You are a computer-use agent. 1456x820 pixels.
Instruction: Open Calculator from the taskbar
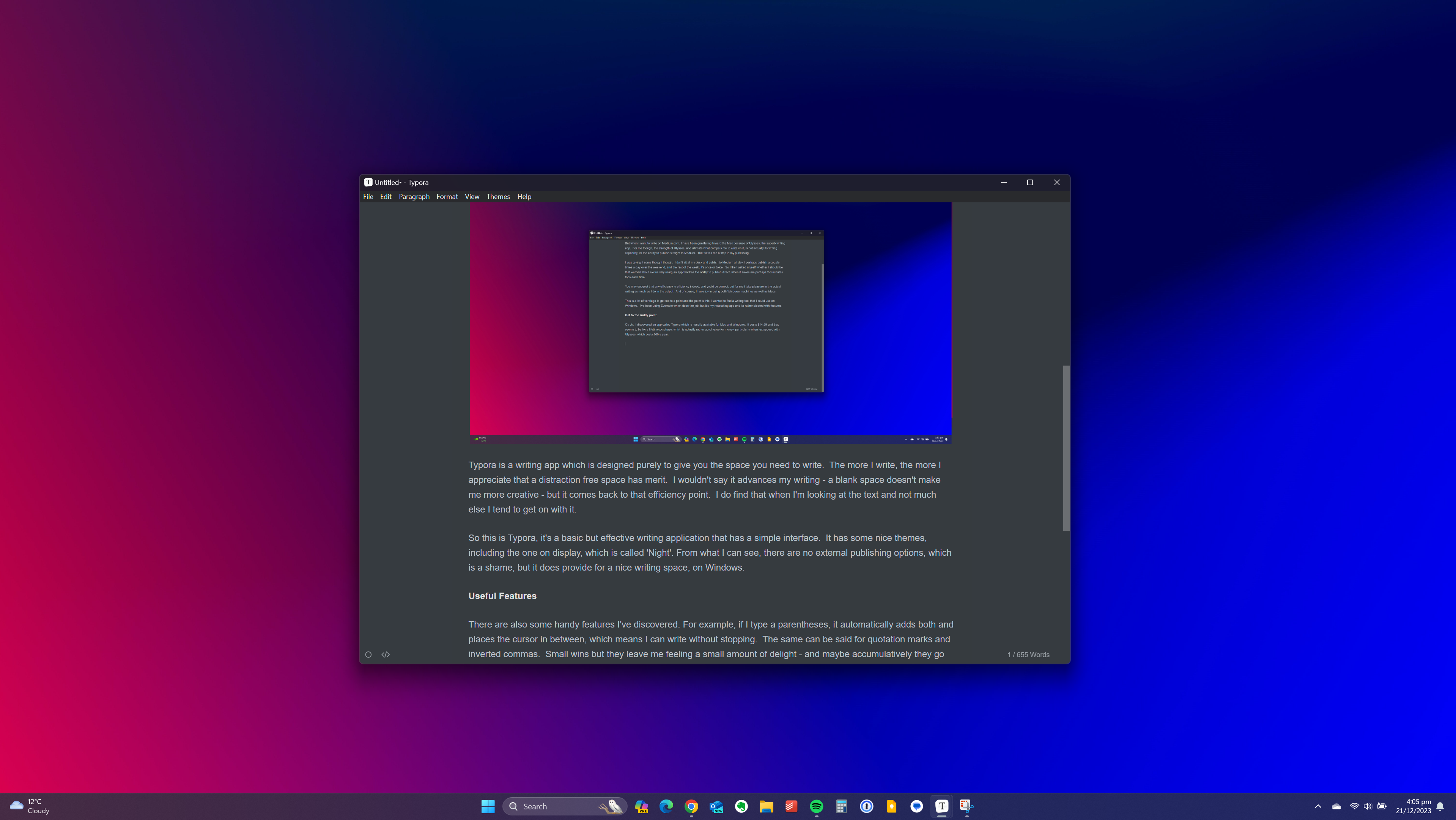tap(842, 806)
